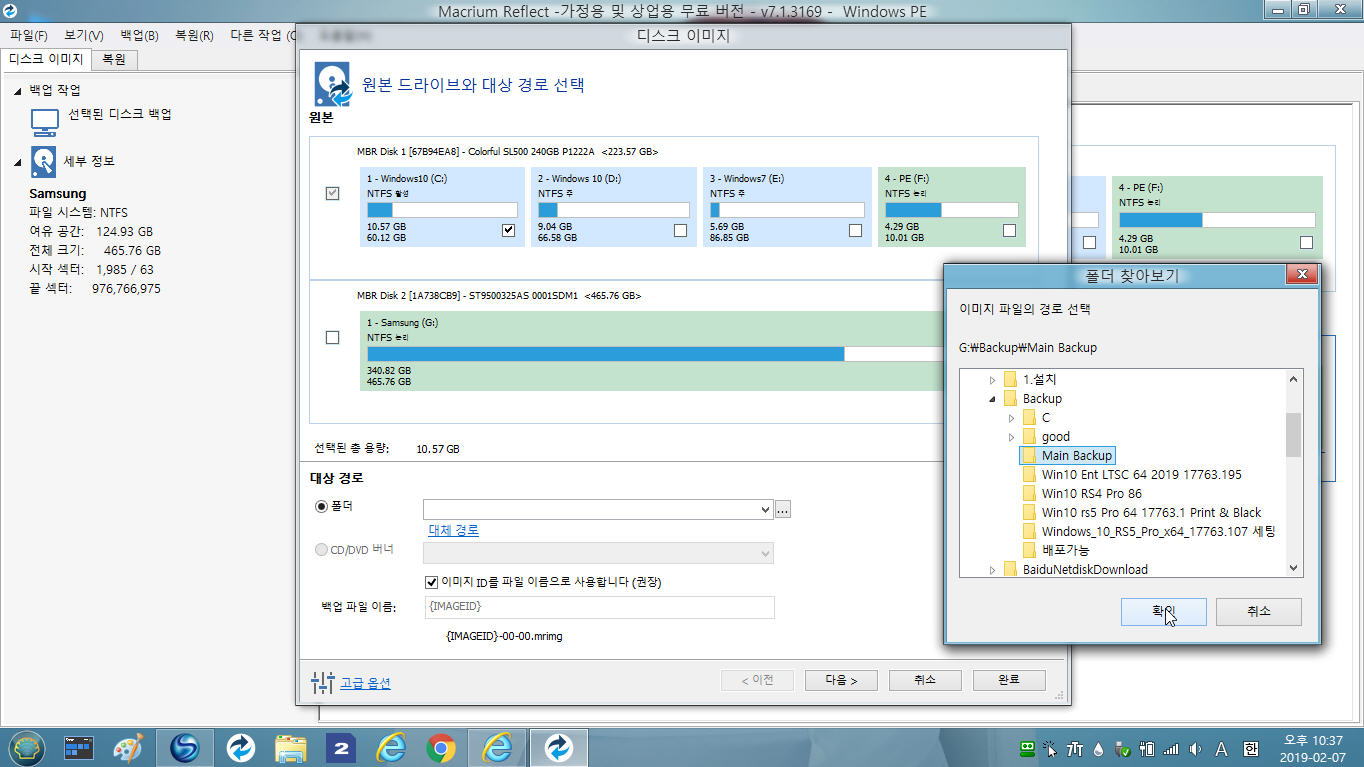Check the Windows 10 (D:) partition checkbox

pyautogui.click(x=681, y=230)
